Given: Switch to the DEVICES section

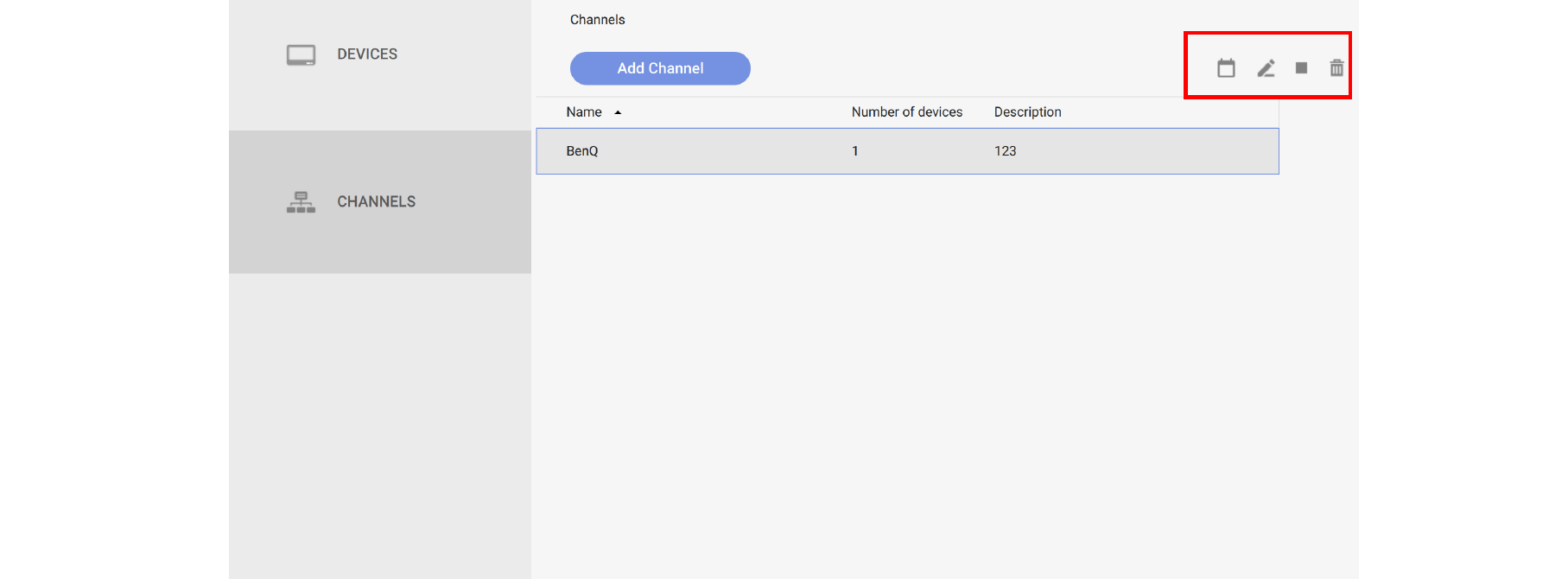Looking at the screenshot, I should coord(367,54).
